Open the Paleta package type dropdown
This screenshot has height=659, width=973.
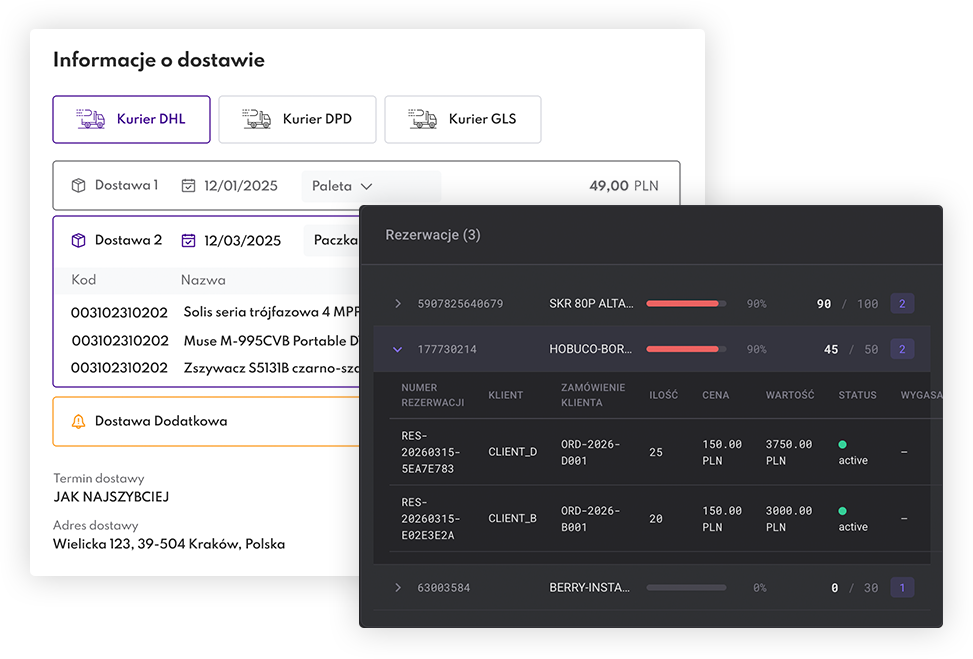point(342,186)
